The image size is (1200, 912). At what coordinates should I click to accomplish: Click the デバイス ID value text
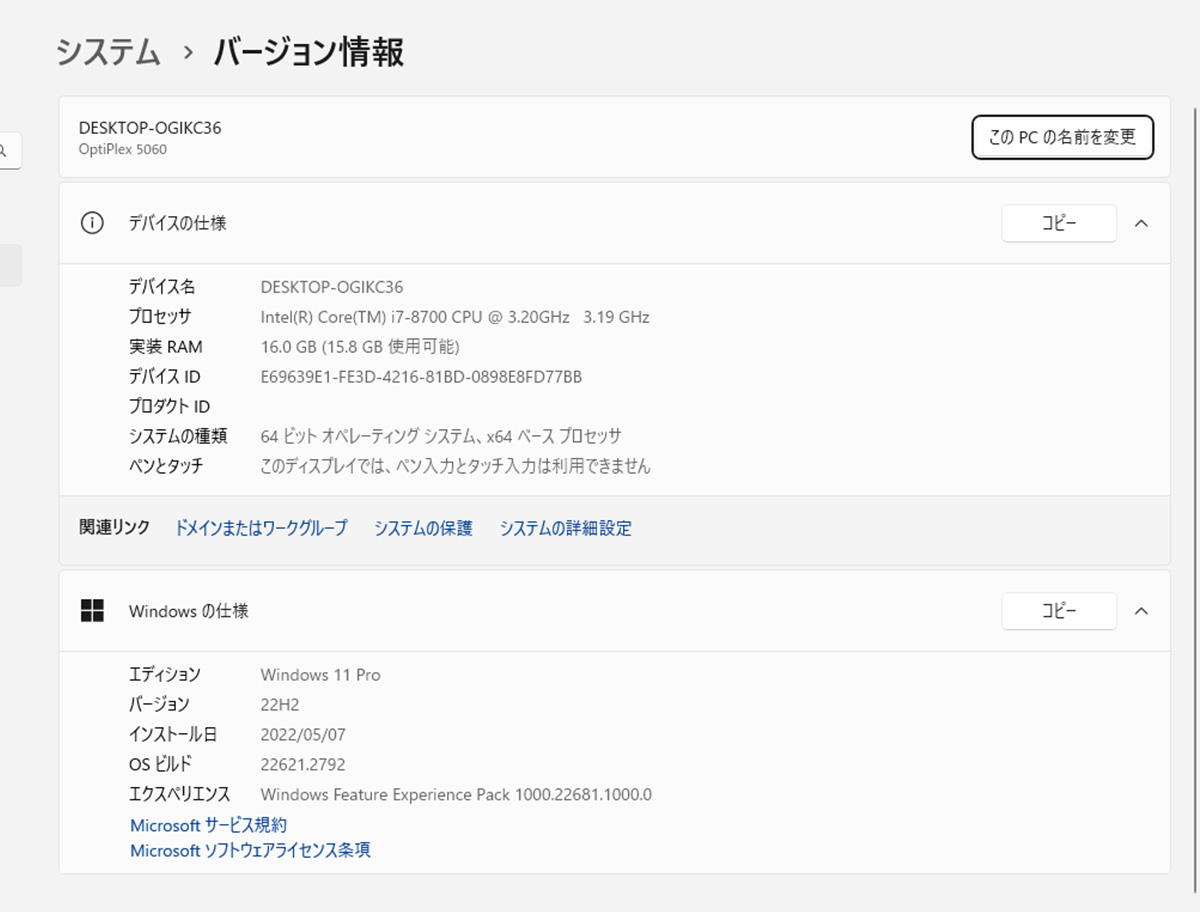(421, 377)
